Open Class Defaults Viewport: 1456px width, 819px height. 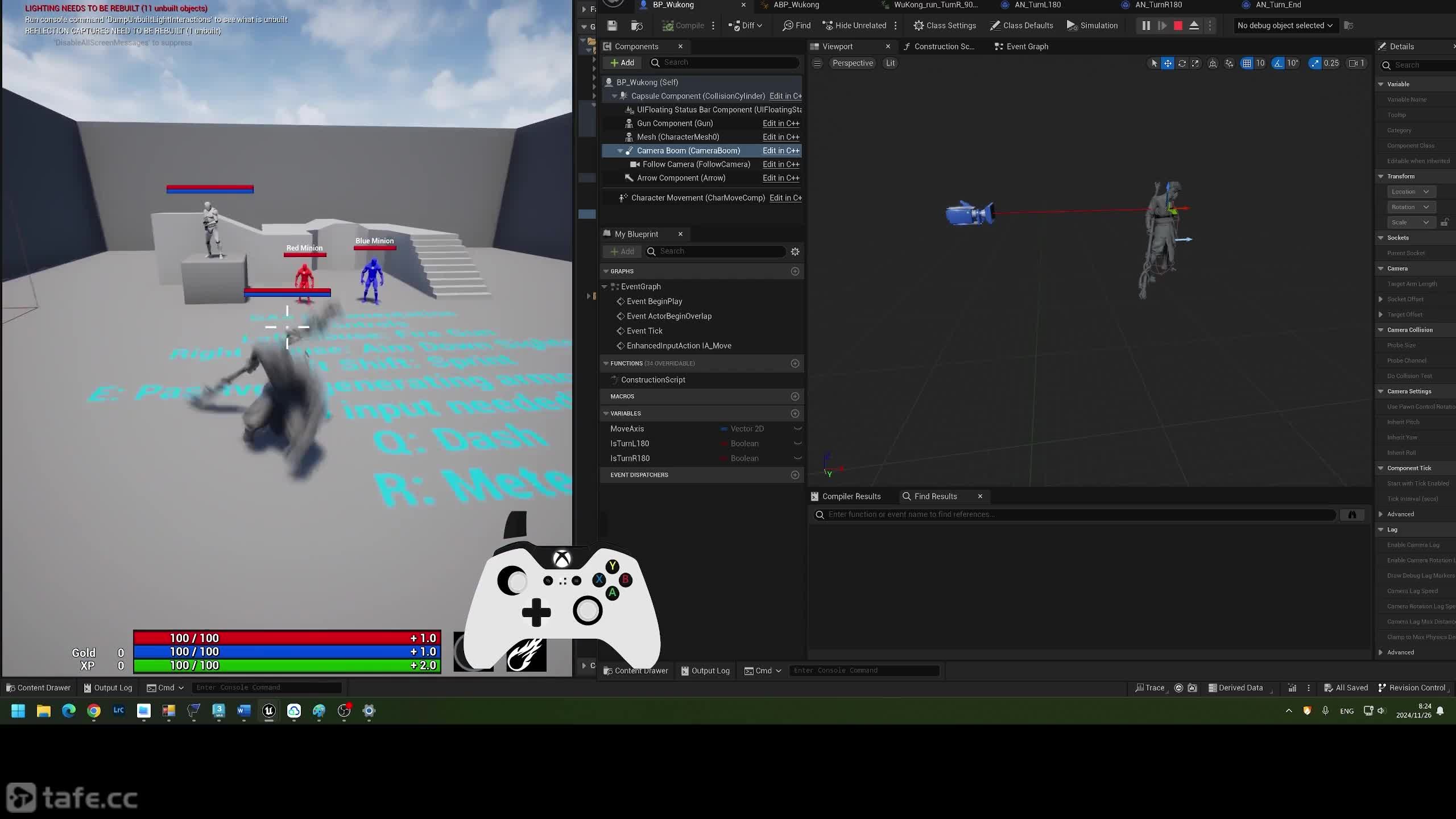1021,26
